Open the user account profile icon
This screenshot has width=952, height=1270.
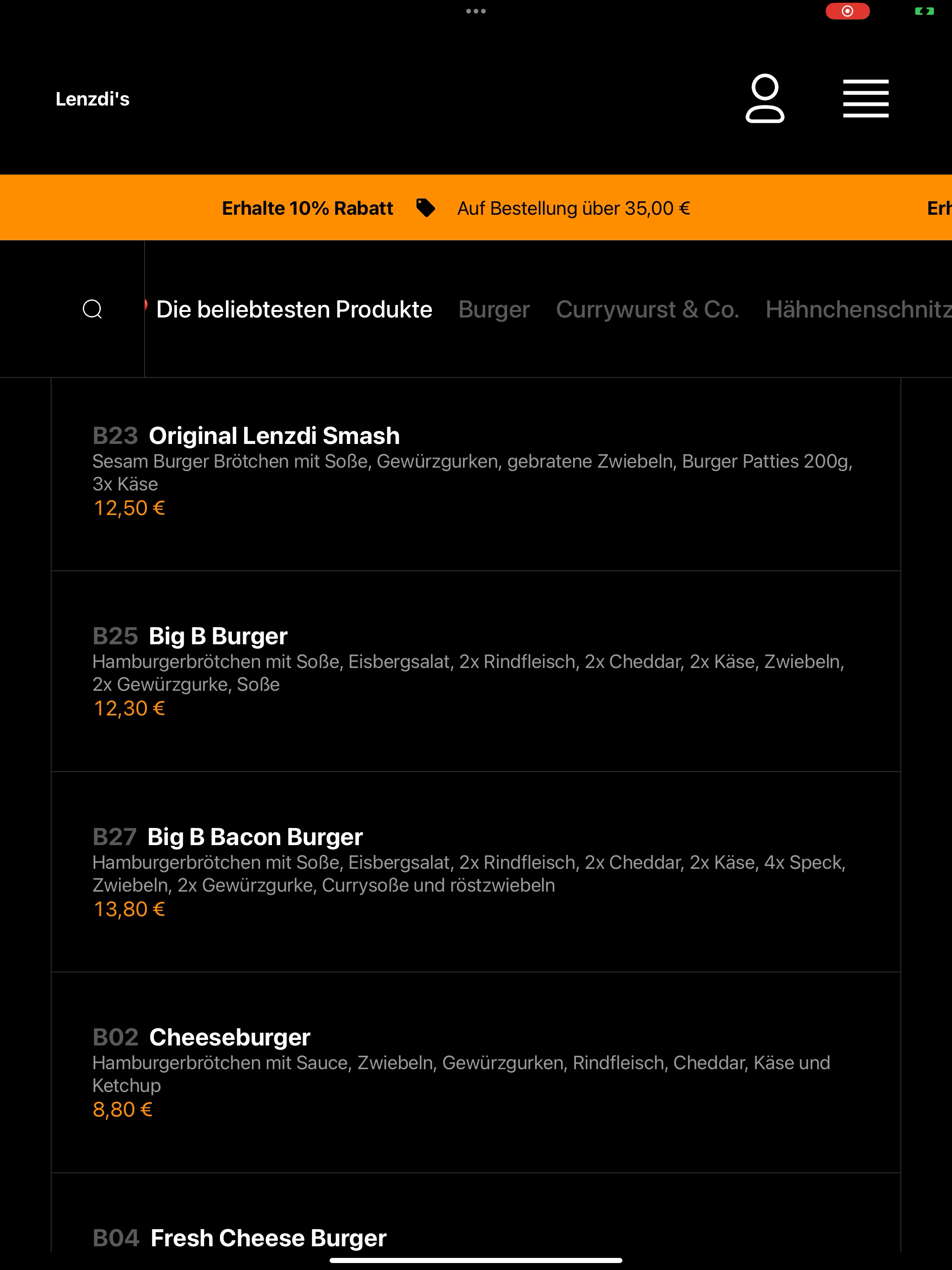[764, 99]
